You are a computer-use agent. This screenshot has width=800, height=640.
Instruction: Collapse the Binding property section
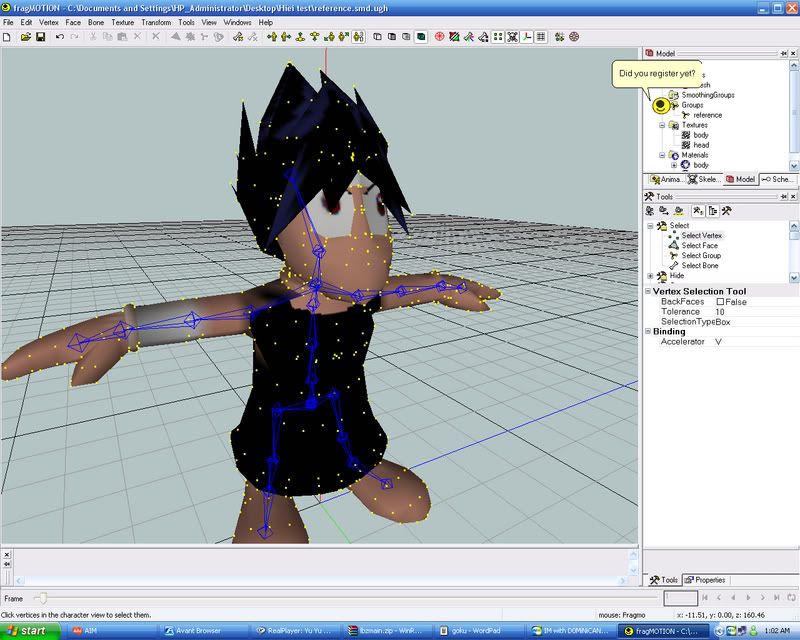coord(648,332)
